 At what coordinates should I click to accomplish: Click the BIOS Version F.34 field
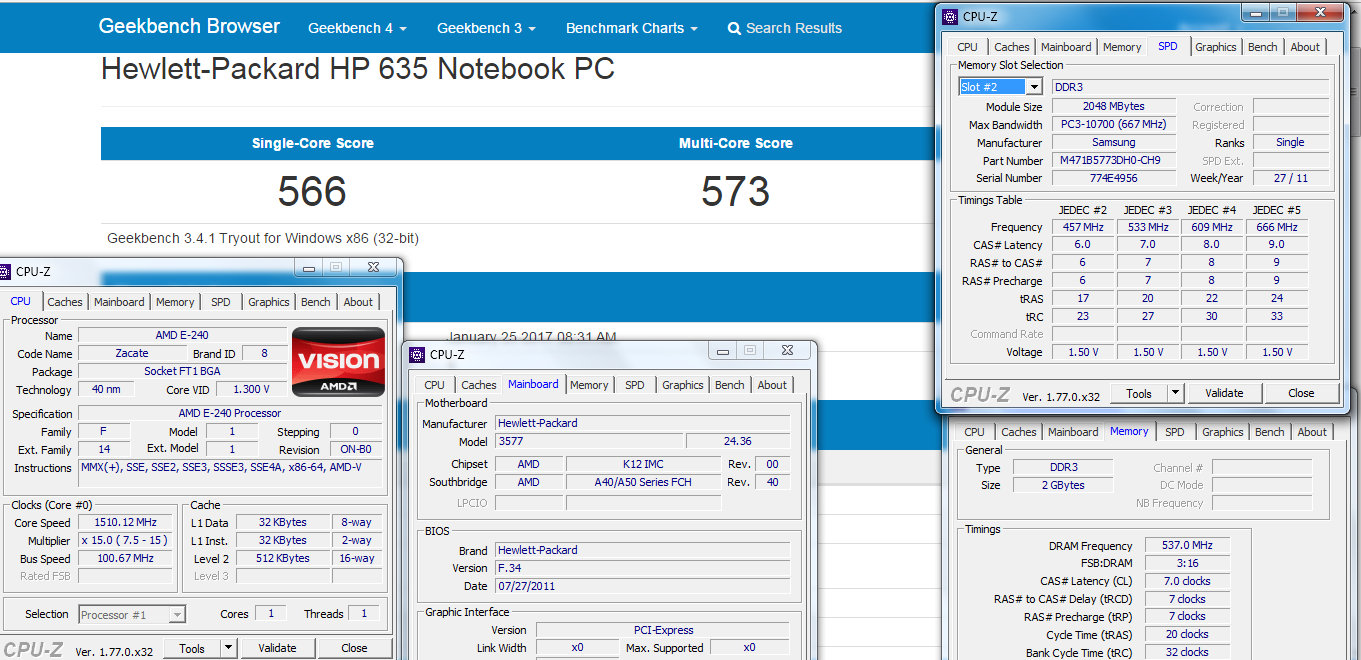(642, 568)
